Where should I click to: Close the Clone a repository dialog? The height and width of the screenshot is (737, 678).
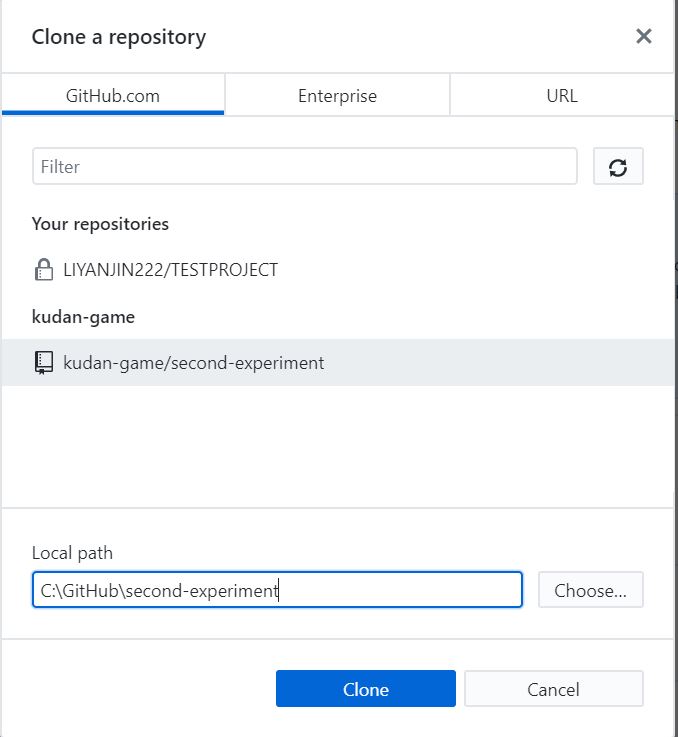[643, 36]
